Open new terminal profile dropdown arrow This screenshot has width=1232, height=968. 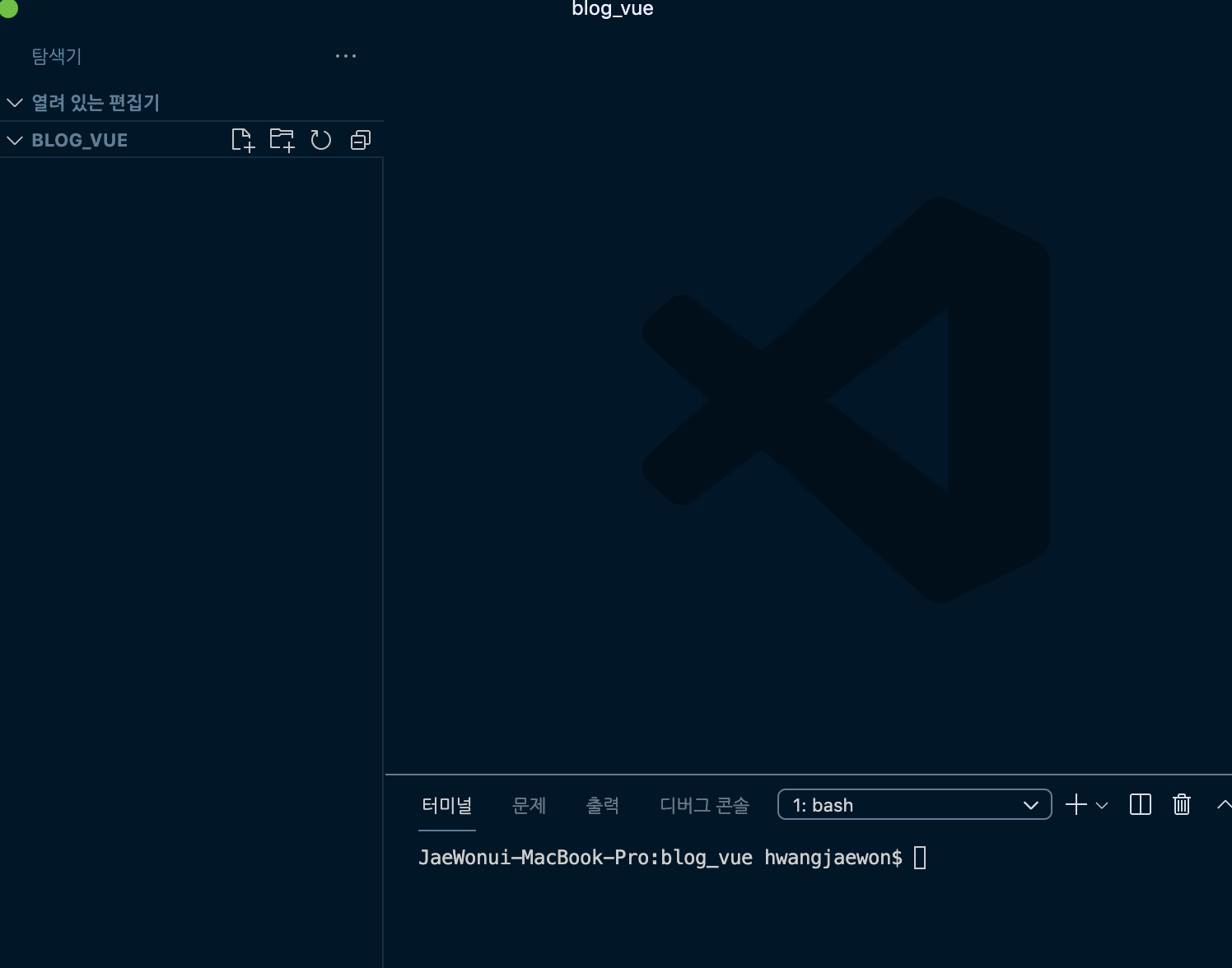[1102, 805]
